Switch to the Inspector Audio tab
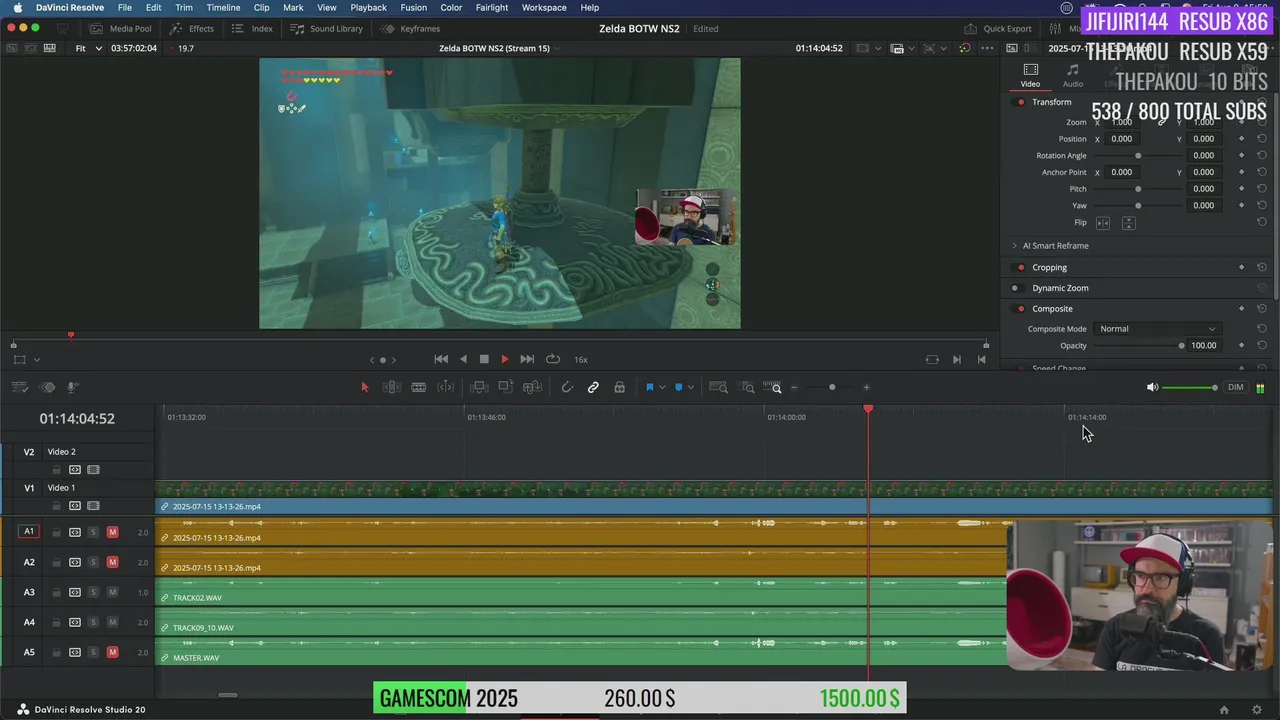Viewport: 1280px width, 720px height. 1072,76
